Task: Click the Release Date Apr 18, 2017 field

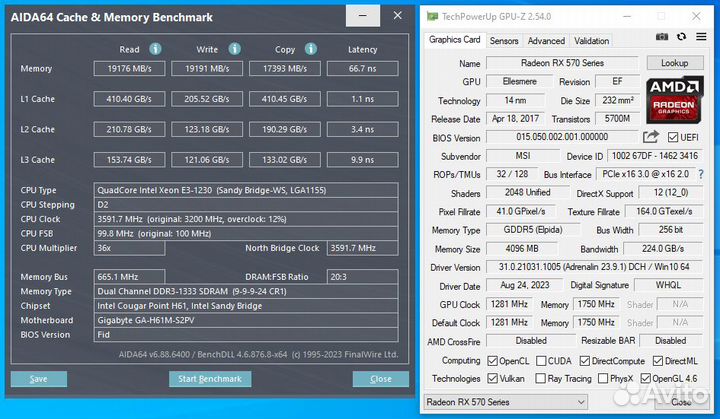Action: tap(515, 119)
